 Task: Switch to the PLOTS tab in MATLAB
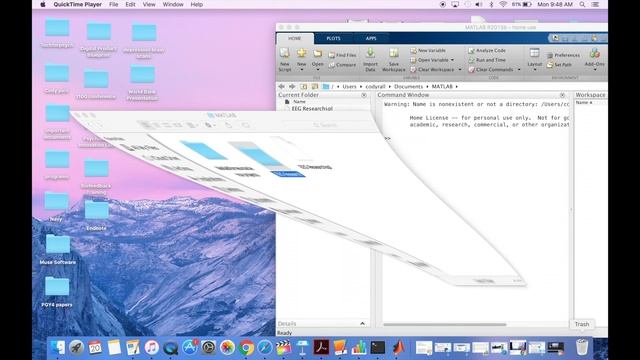(x=333, y=38)
